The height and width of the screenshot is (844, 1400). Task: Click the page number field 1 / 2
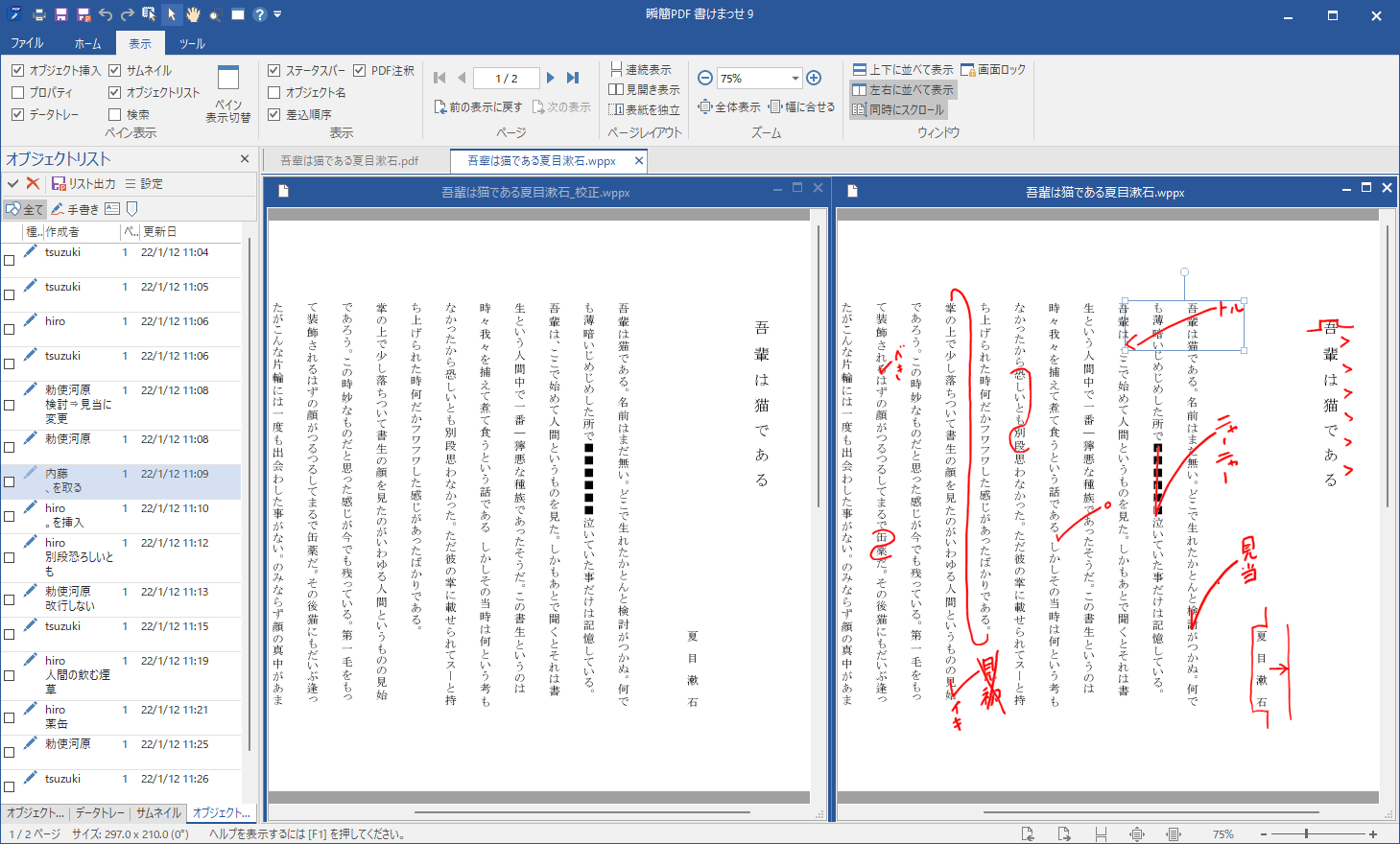507,79
